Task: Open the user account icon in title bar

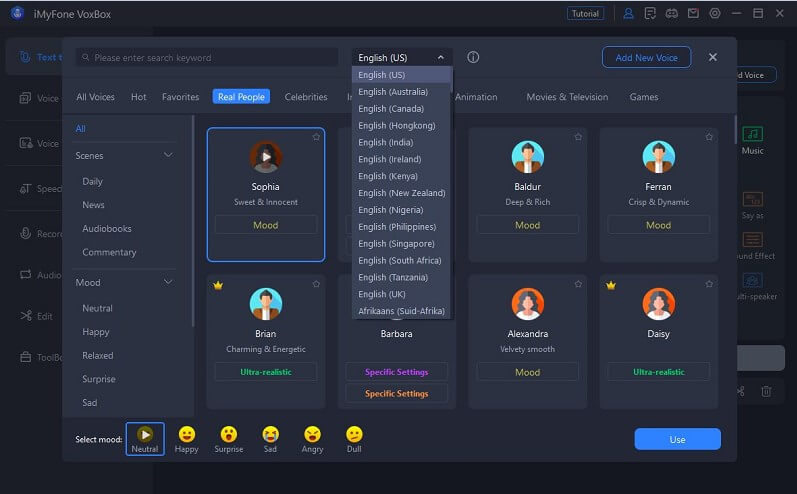Action: tap(628, 14)
